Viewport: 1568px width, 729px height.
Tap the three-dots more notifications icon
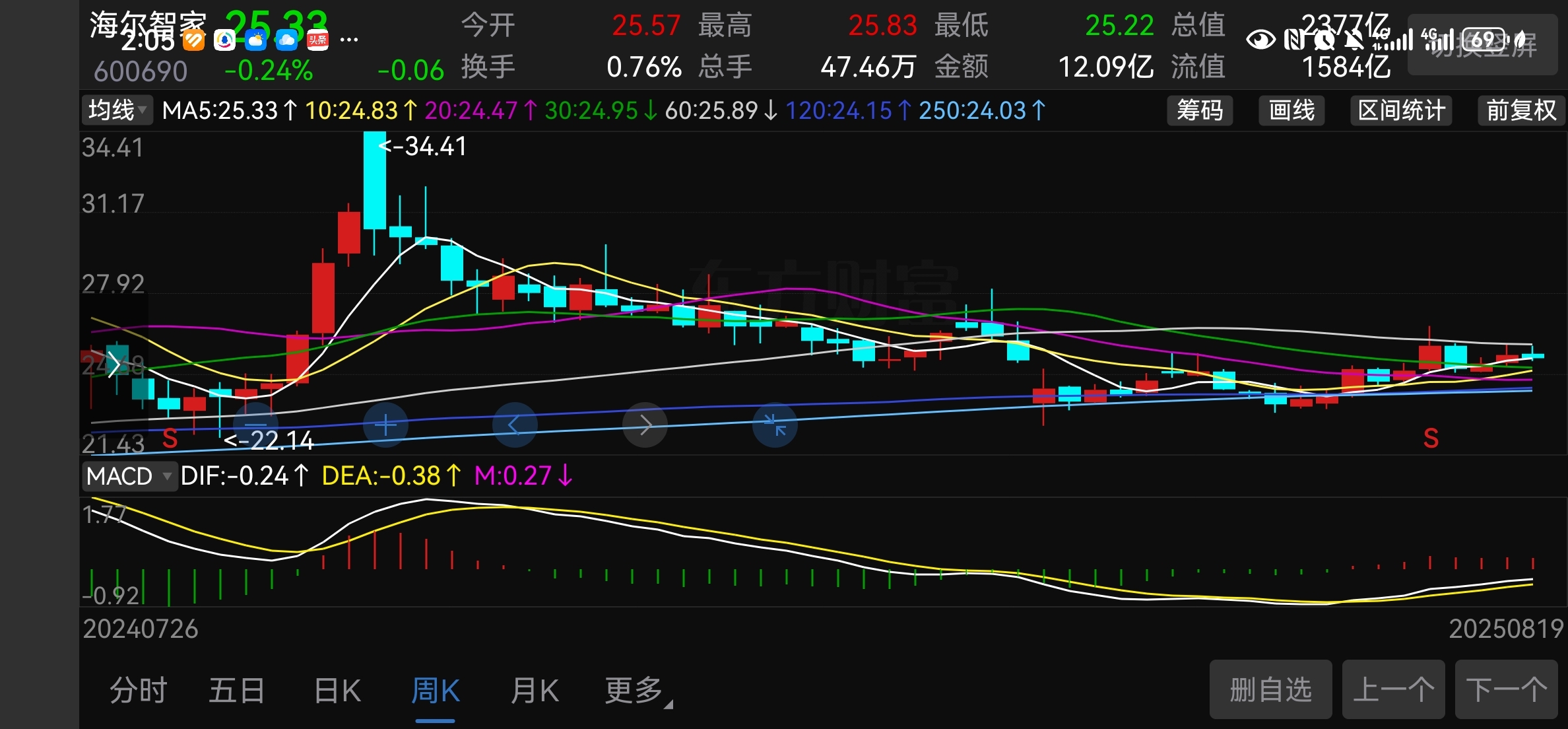[349, 40]
